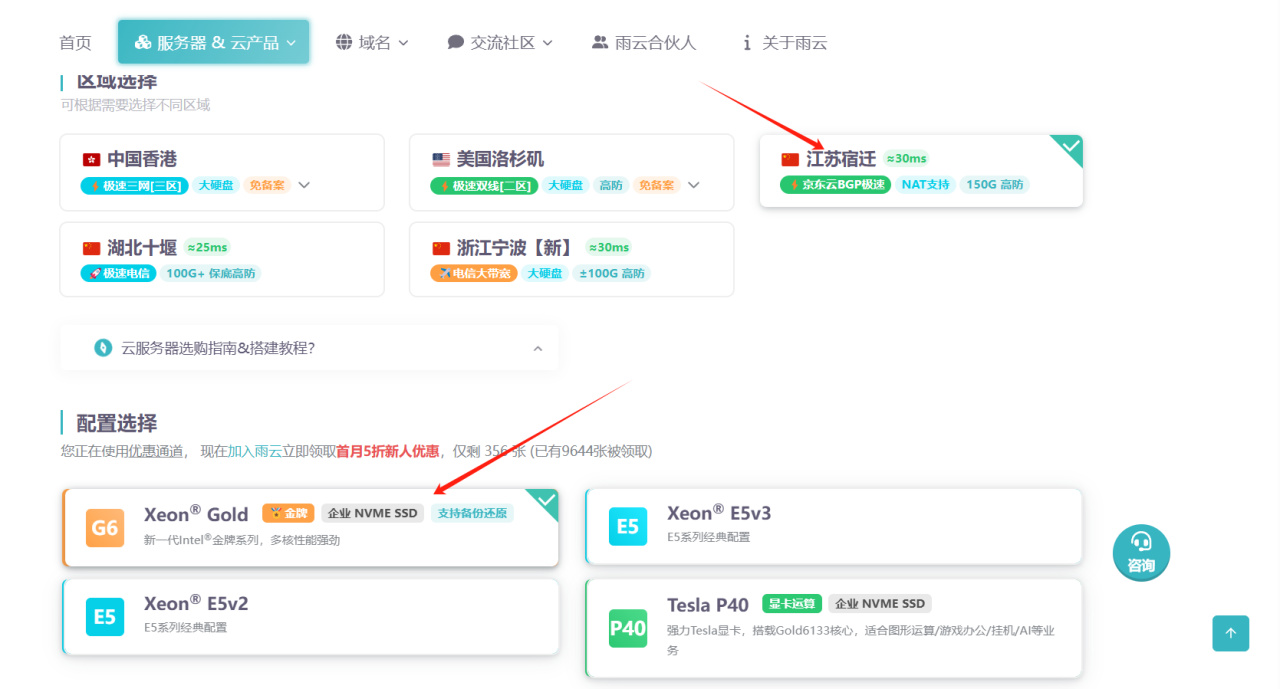Select the Xeon E5v2 configuration card
This screenshot has height=689, width=1280.
[310, 616]
